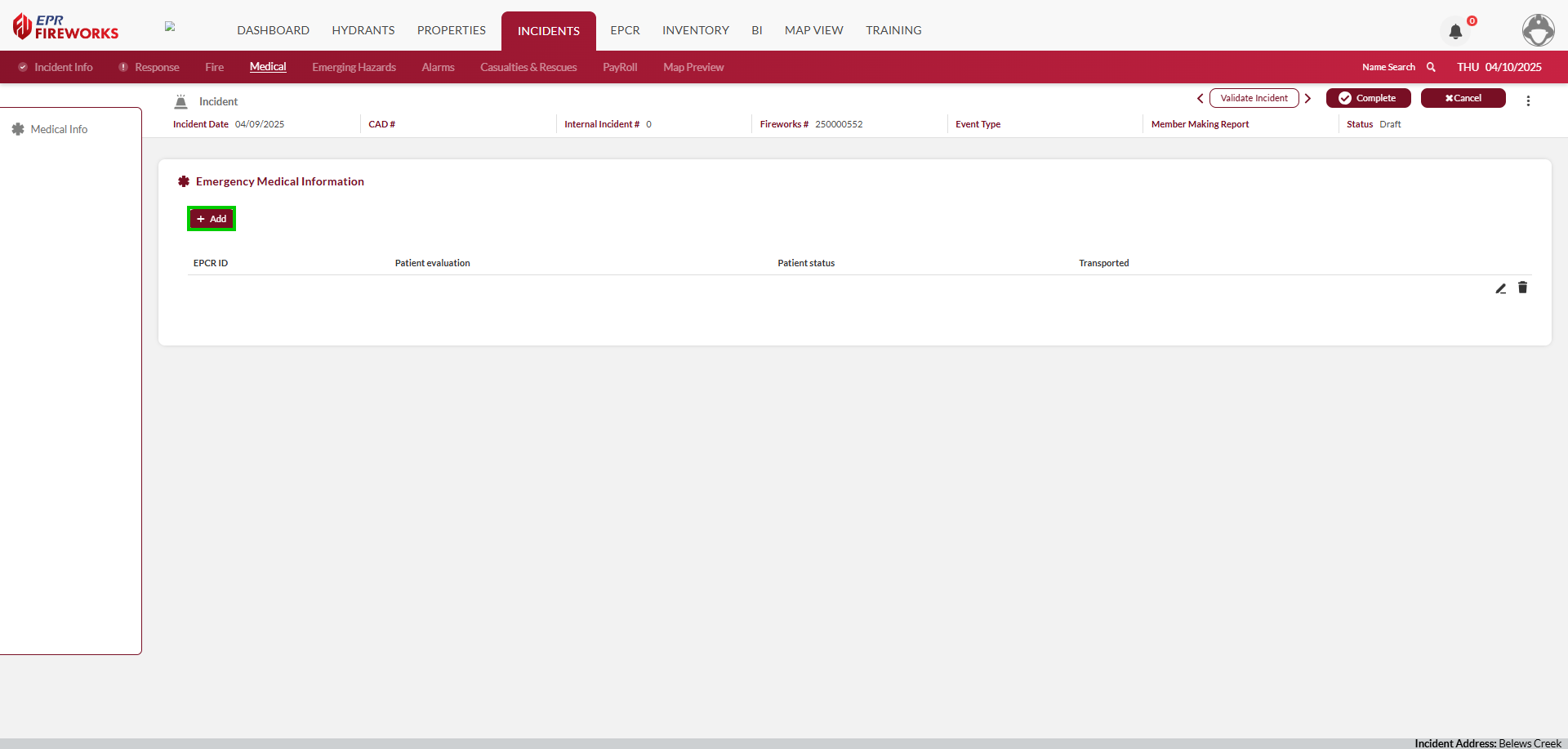The width and height of the screenshot is (1568, 749).
Task: Click the EPR Fireworks logo
Action: (66, 27)
